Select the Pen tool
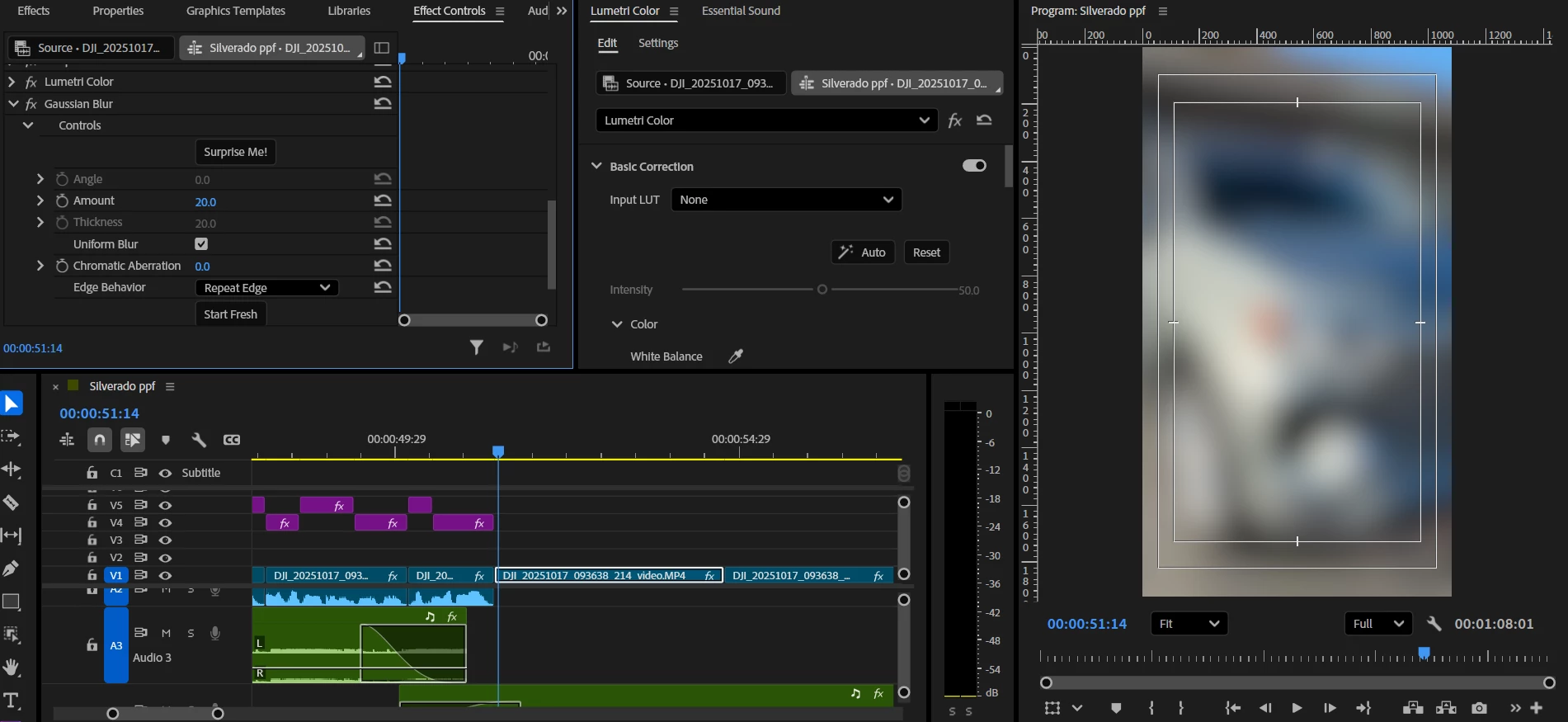The height and width of the screenshot is (722, 1568). click(x=11, y=569)
